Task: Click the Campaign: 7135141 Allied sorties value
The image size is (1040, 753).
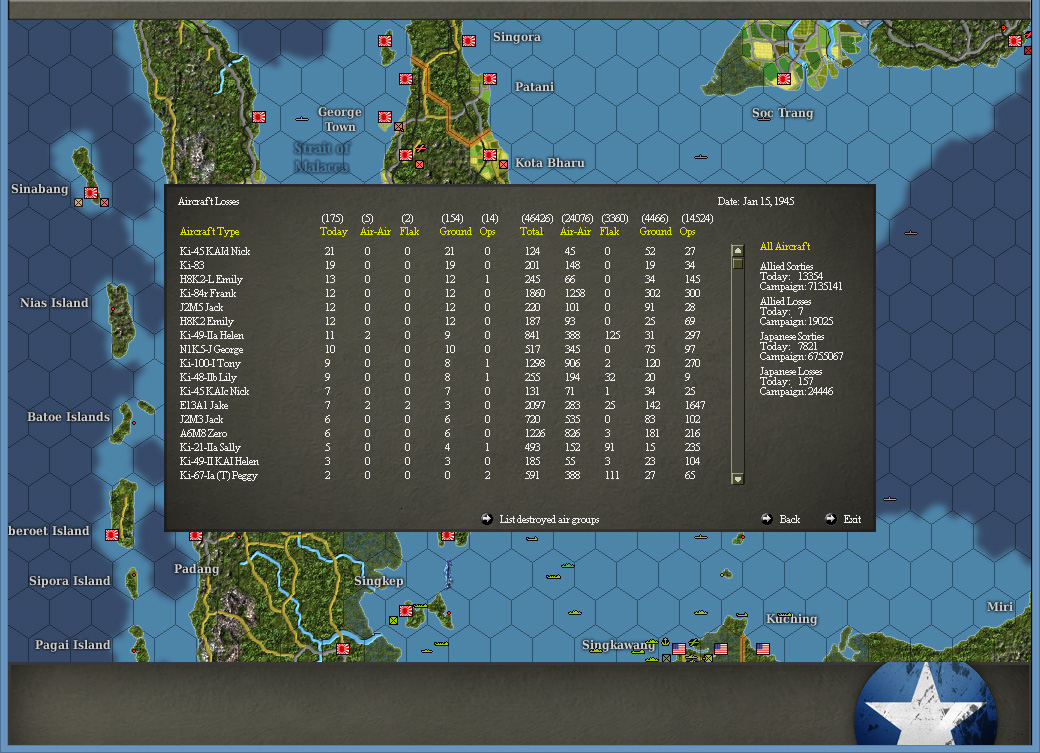Action: (x=801, y=287)
